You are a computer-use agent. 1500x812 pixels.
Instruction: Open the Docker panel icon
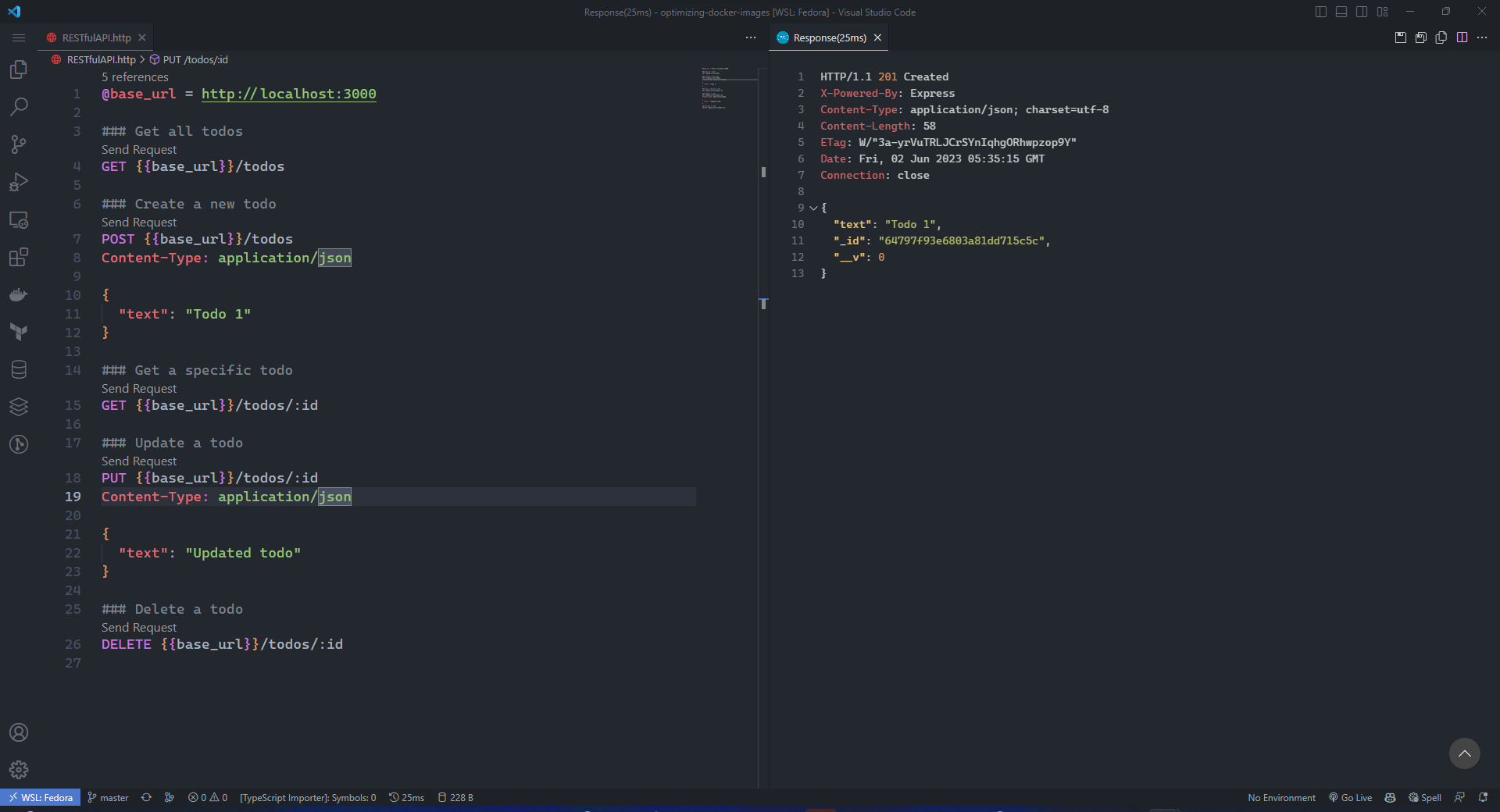19,294
